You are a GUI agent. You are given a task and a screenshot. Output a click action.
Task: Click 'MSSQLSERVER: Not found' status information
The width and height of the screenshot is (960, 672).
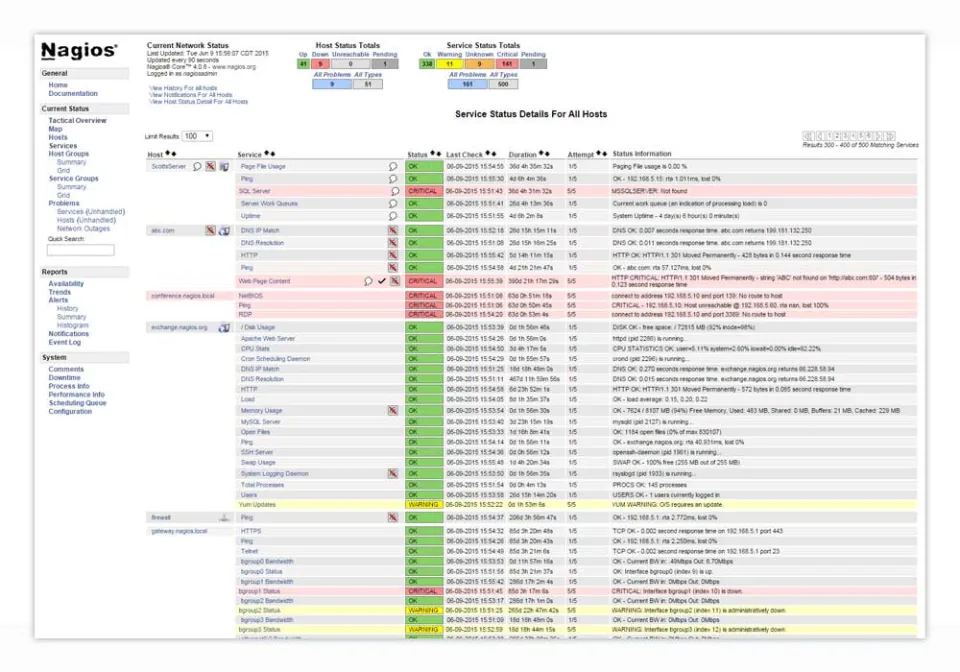(x=650, y=191)
